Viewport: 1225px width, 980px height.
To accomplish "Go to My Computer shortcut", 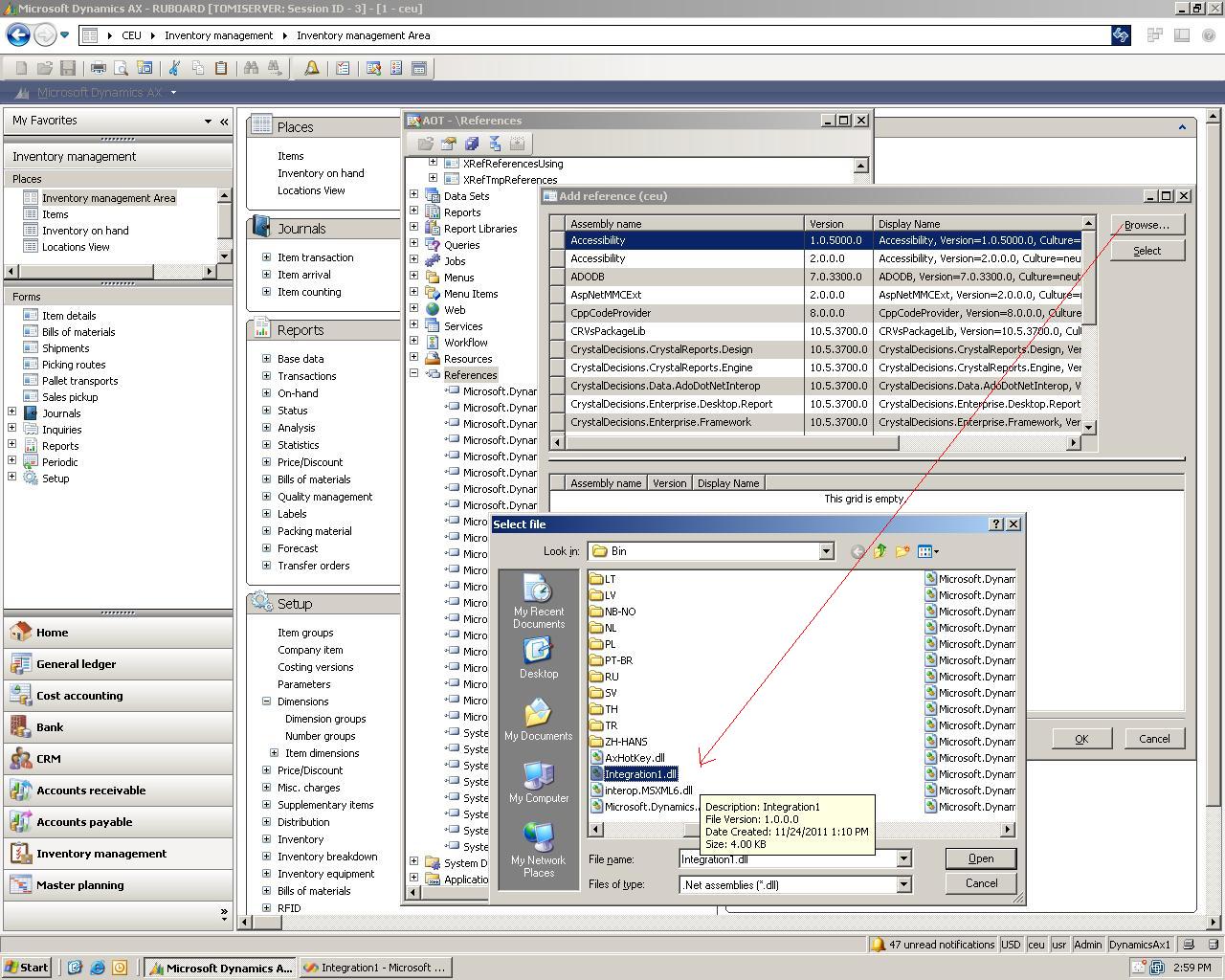I will coord(539,783).
